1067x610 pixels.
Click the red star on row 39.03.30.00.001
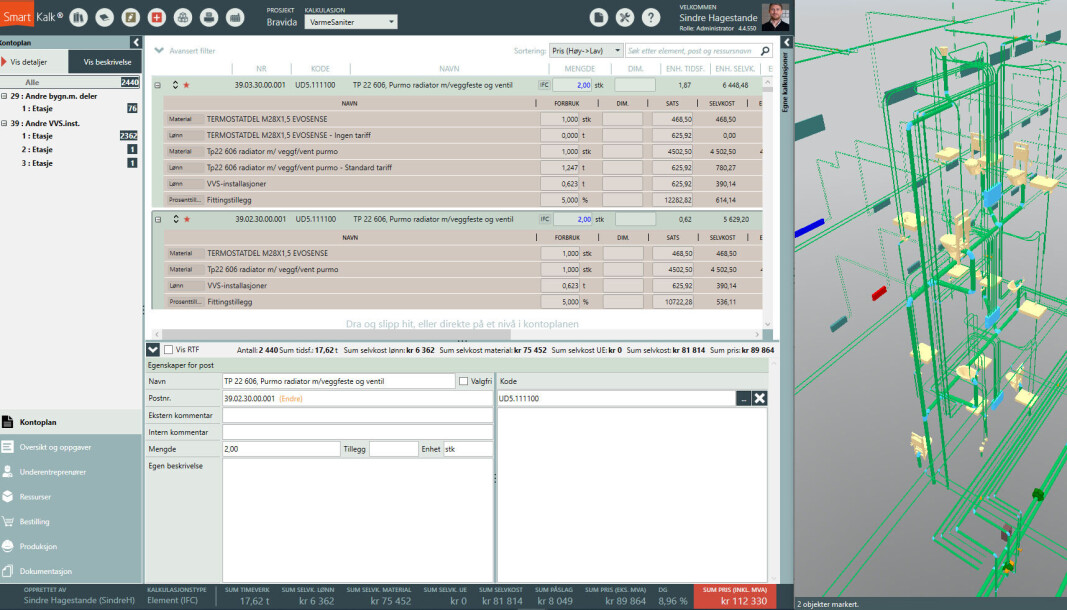[186, 85]
